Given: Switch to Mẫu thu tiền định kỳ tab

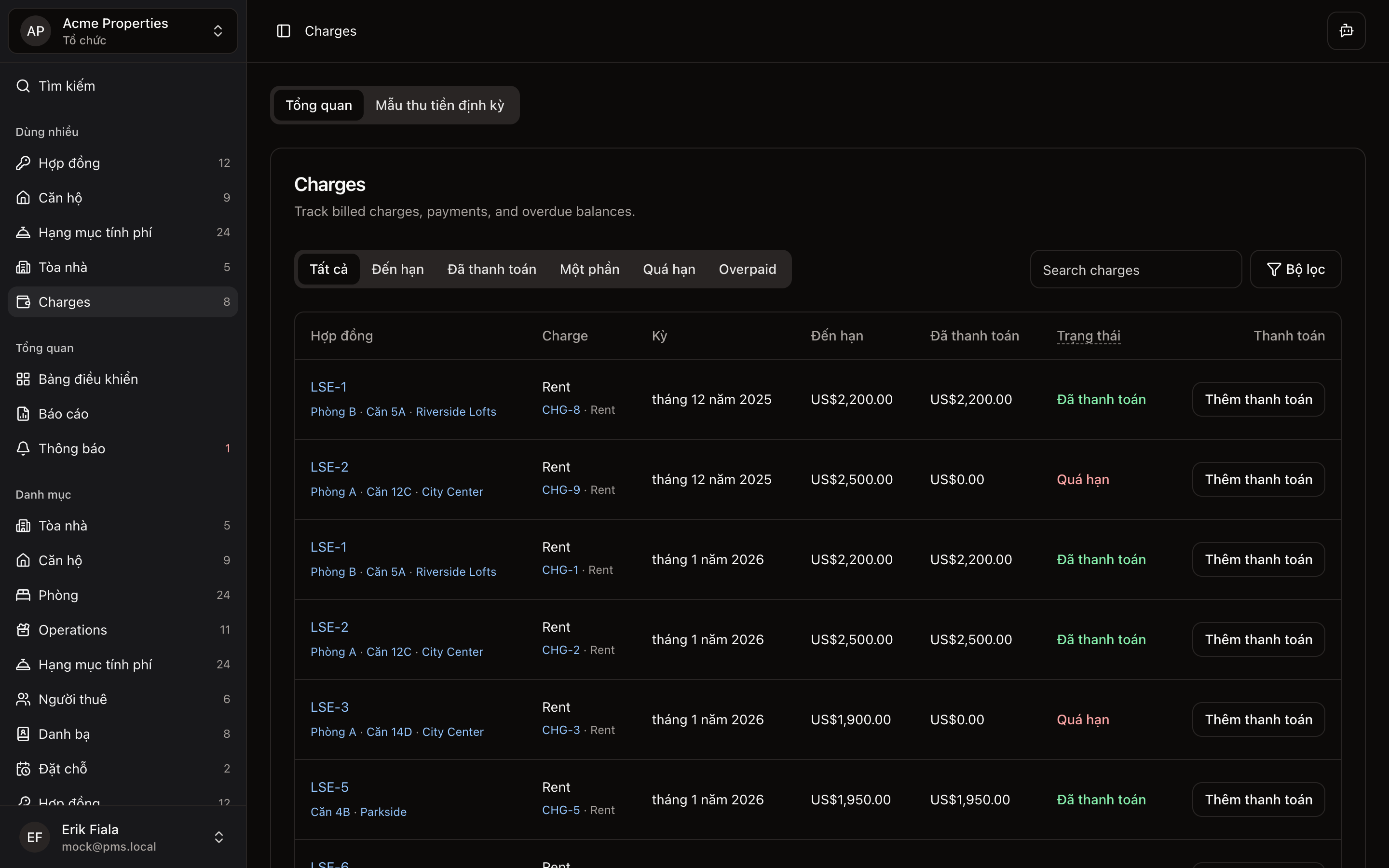Looking at the screenshot, I should pos(440,106).
